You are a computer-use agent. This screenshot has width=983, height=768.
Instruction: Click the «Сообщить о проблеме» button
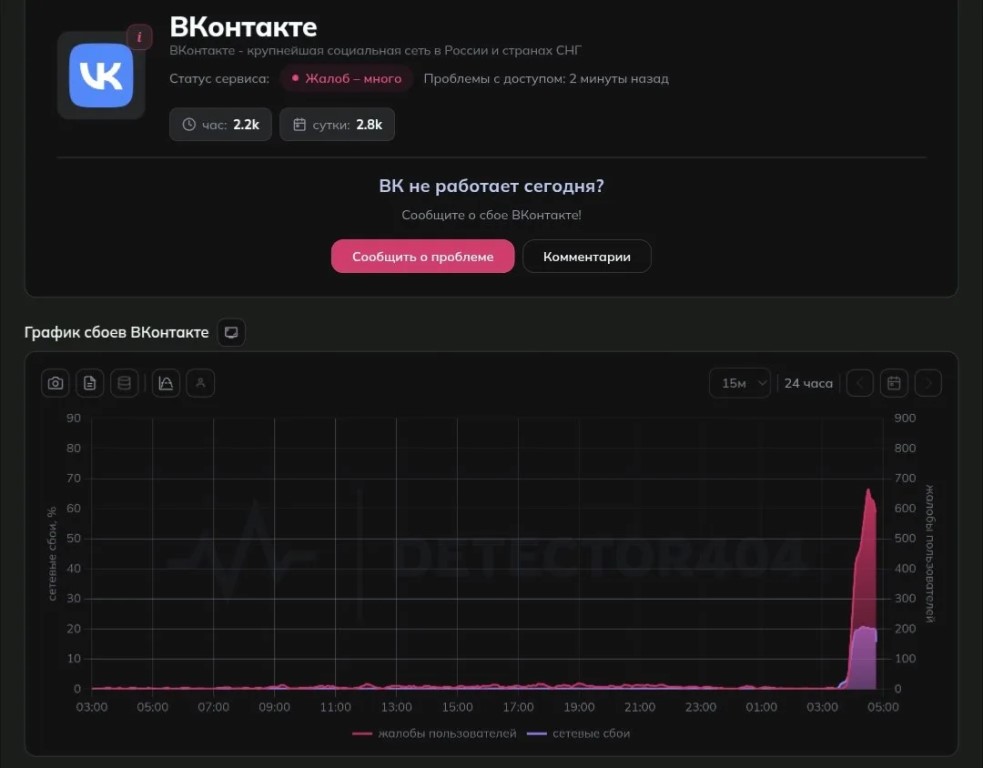tap(423, 256)
